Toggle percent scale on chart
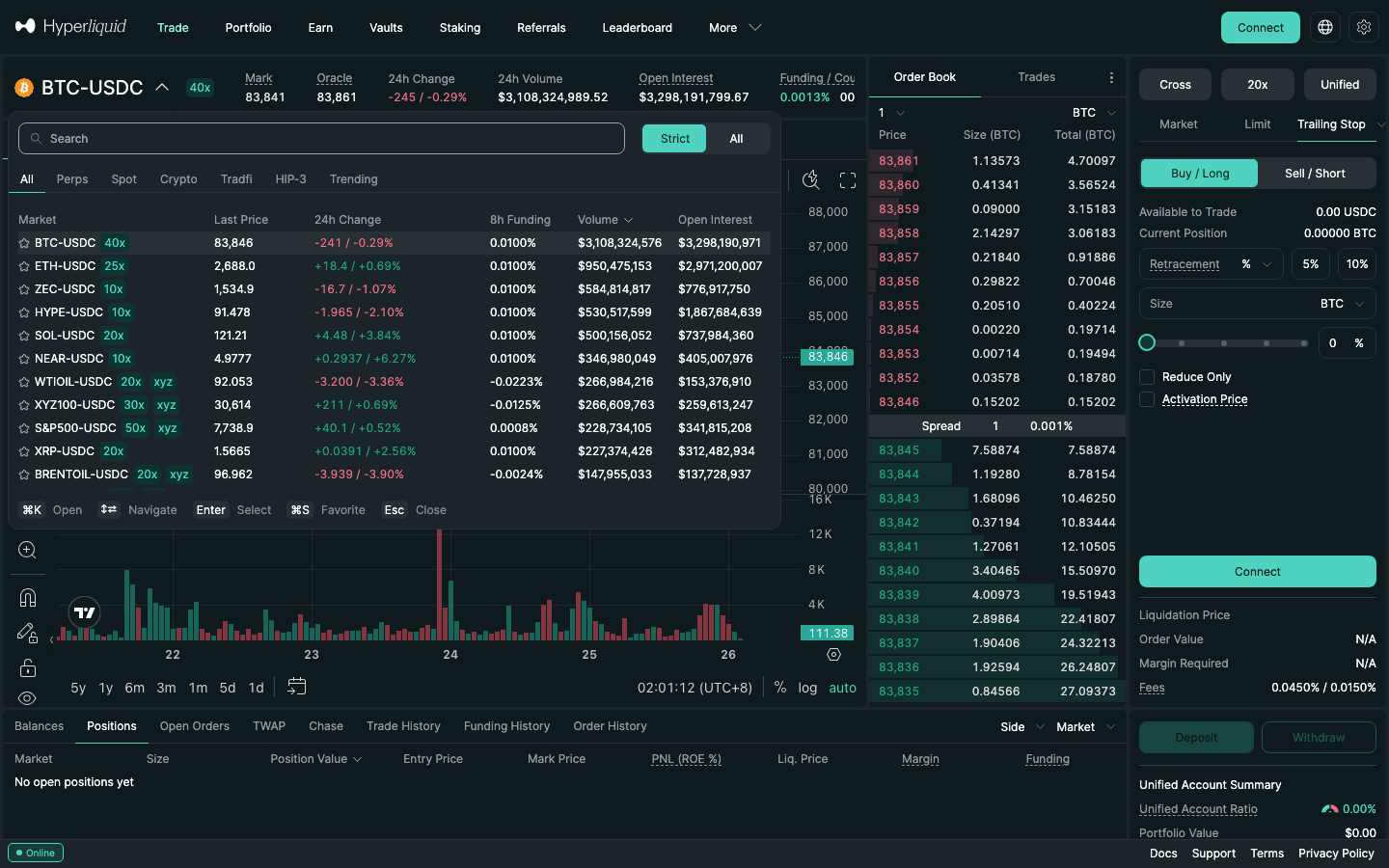1389x868 pixels. [x=779, y=688]
